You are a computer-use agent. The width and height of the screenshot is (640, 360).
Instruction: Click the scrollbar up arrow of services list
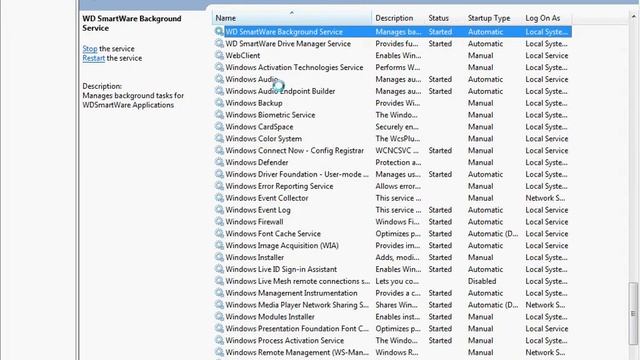(633, 17)
